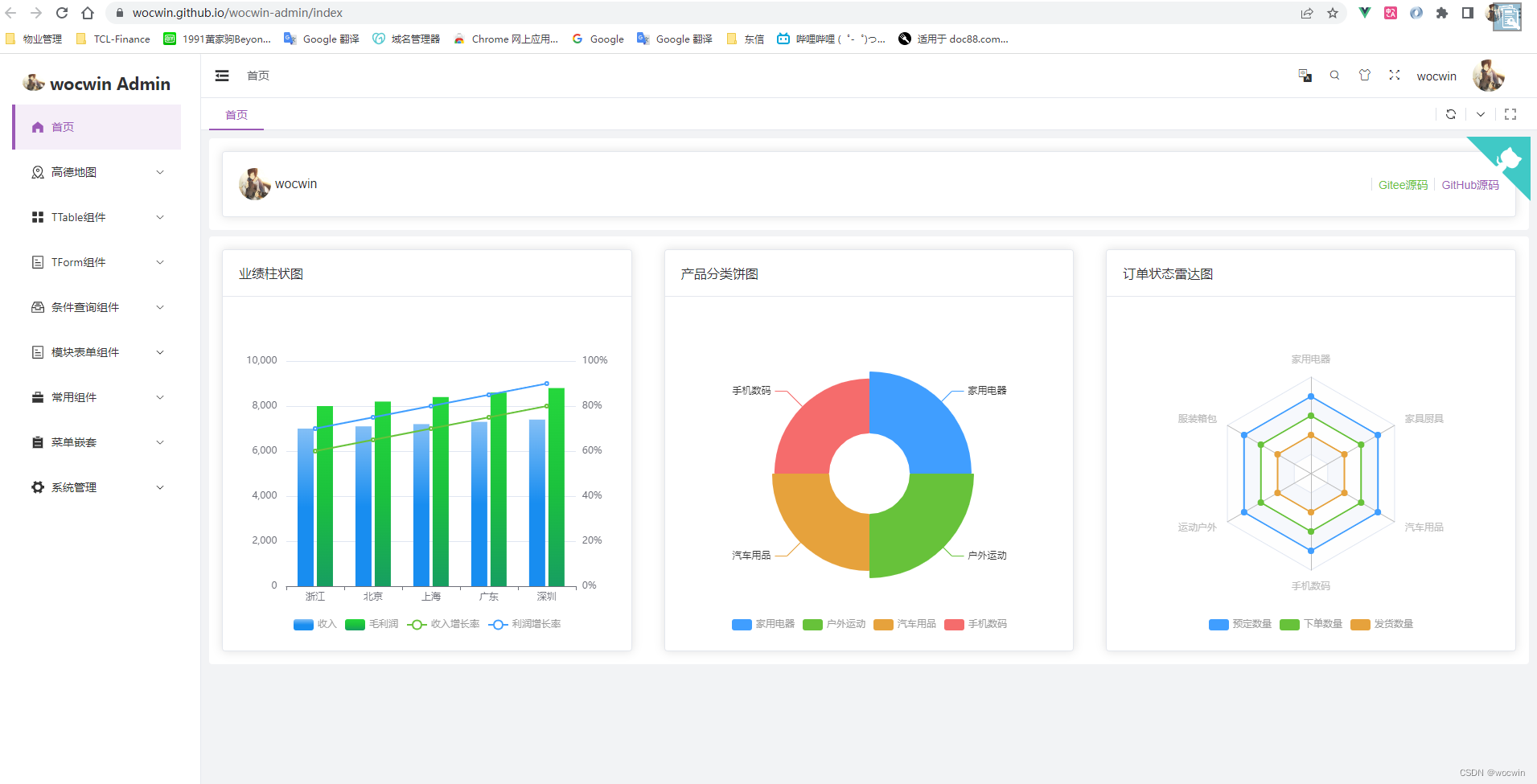1537x784 pixels.
Task: Toggle the 毛利润 legend series
Action: point(372,624)
